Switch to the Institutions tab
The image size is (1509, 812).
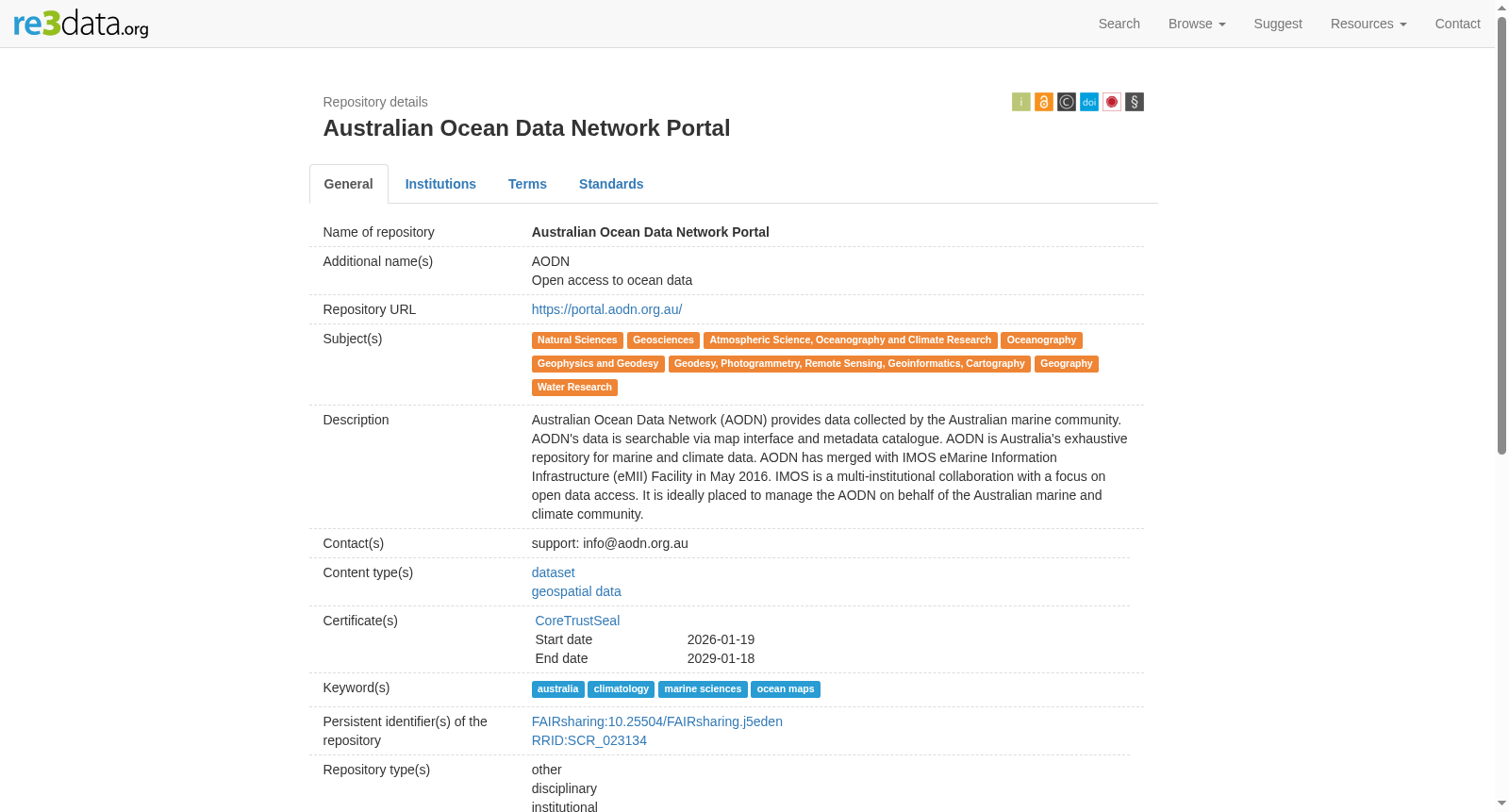(440, 184)
